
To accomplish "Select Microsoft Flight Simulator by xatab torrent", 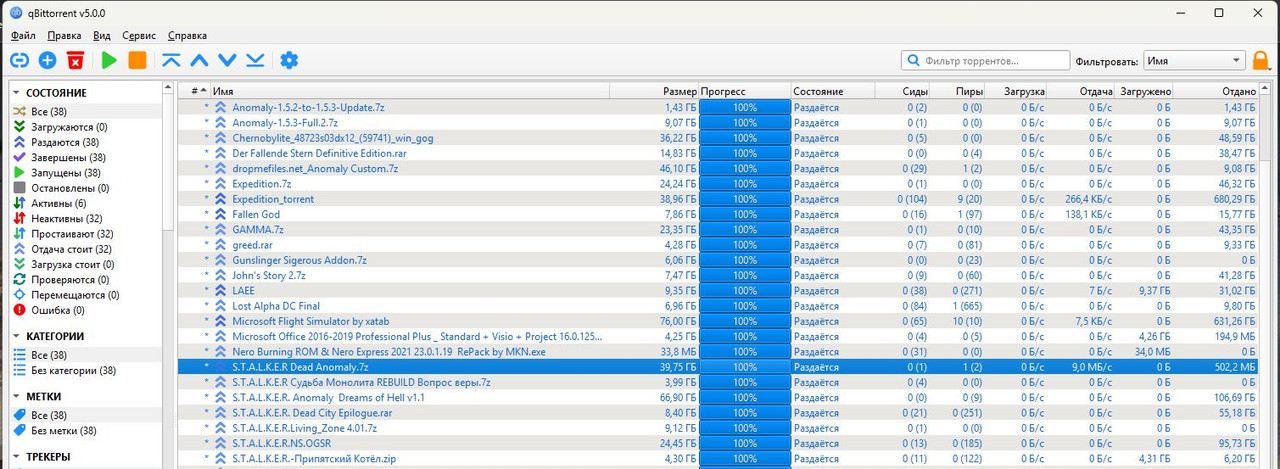I will [720, 321].
